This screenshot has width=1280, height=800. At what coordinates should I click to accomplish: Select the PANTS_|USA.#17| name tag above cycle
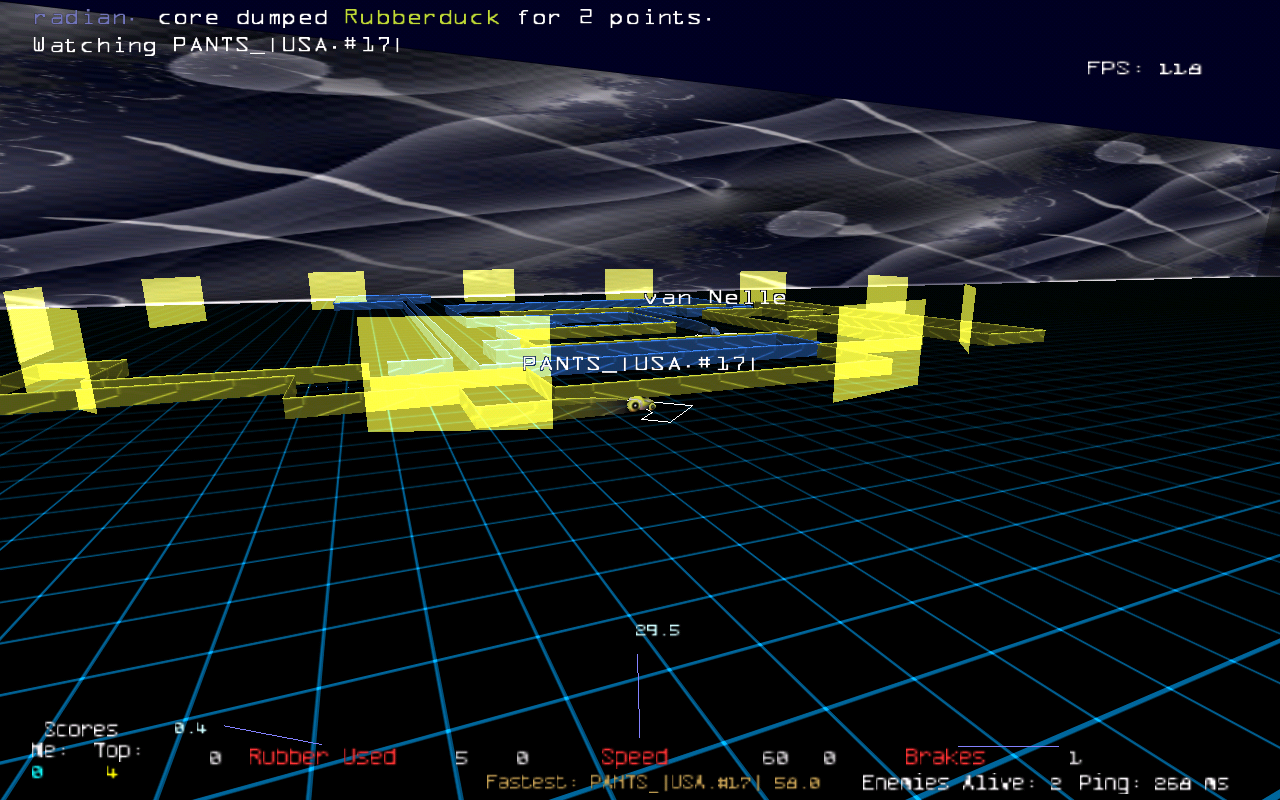pos(638,364)
